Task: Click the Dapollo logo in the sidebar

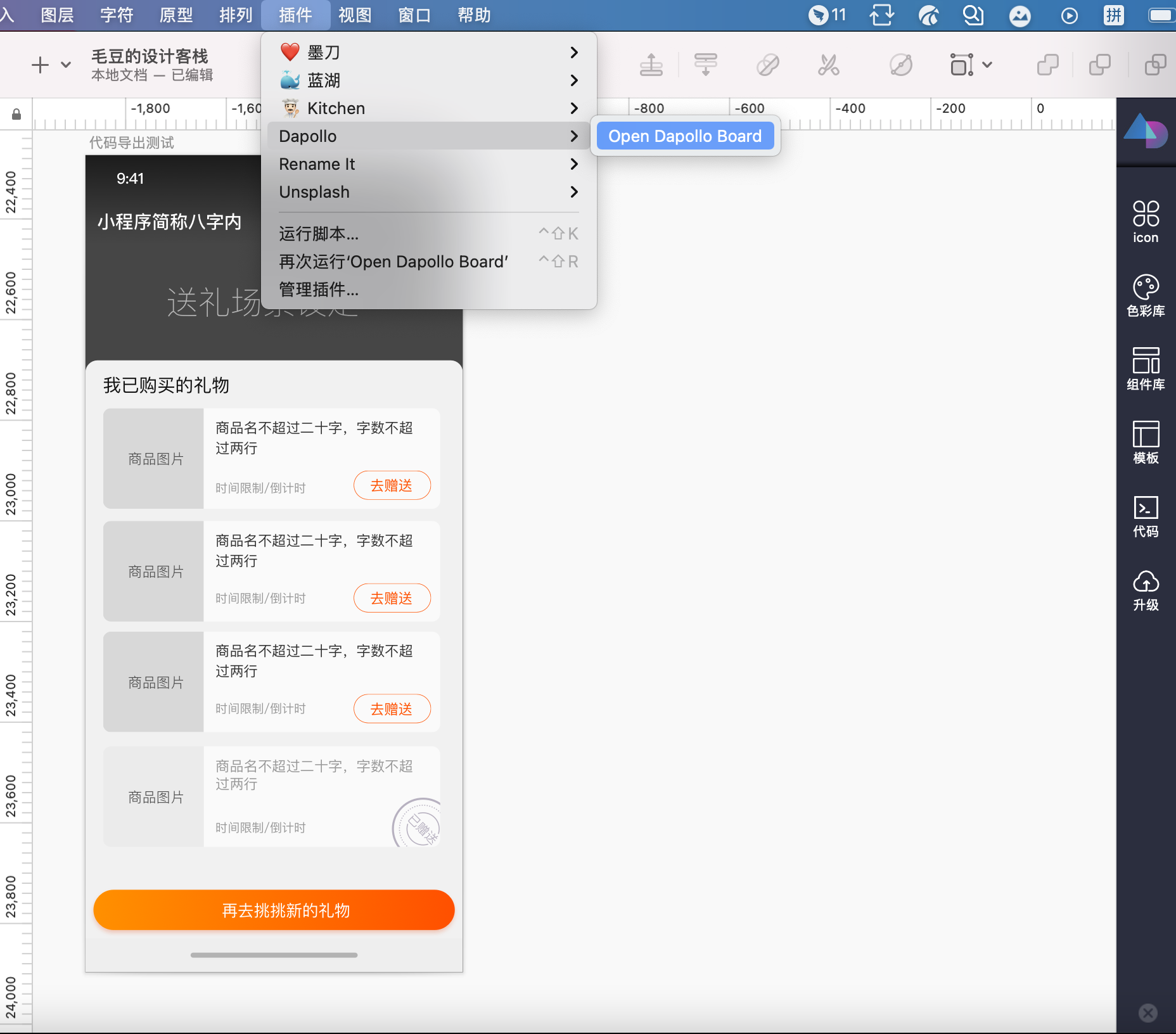Action: point(1146,130)
